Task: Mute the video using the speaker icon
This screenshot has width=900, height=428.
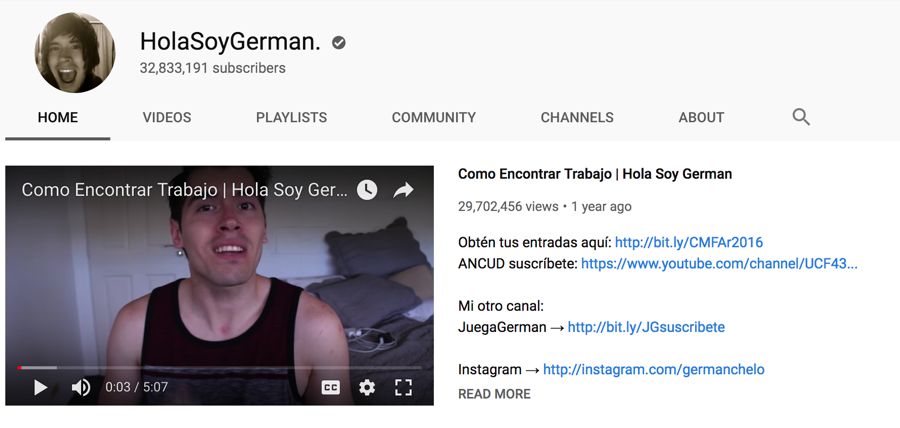Action: point(81,387)
